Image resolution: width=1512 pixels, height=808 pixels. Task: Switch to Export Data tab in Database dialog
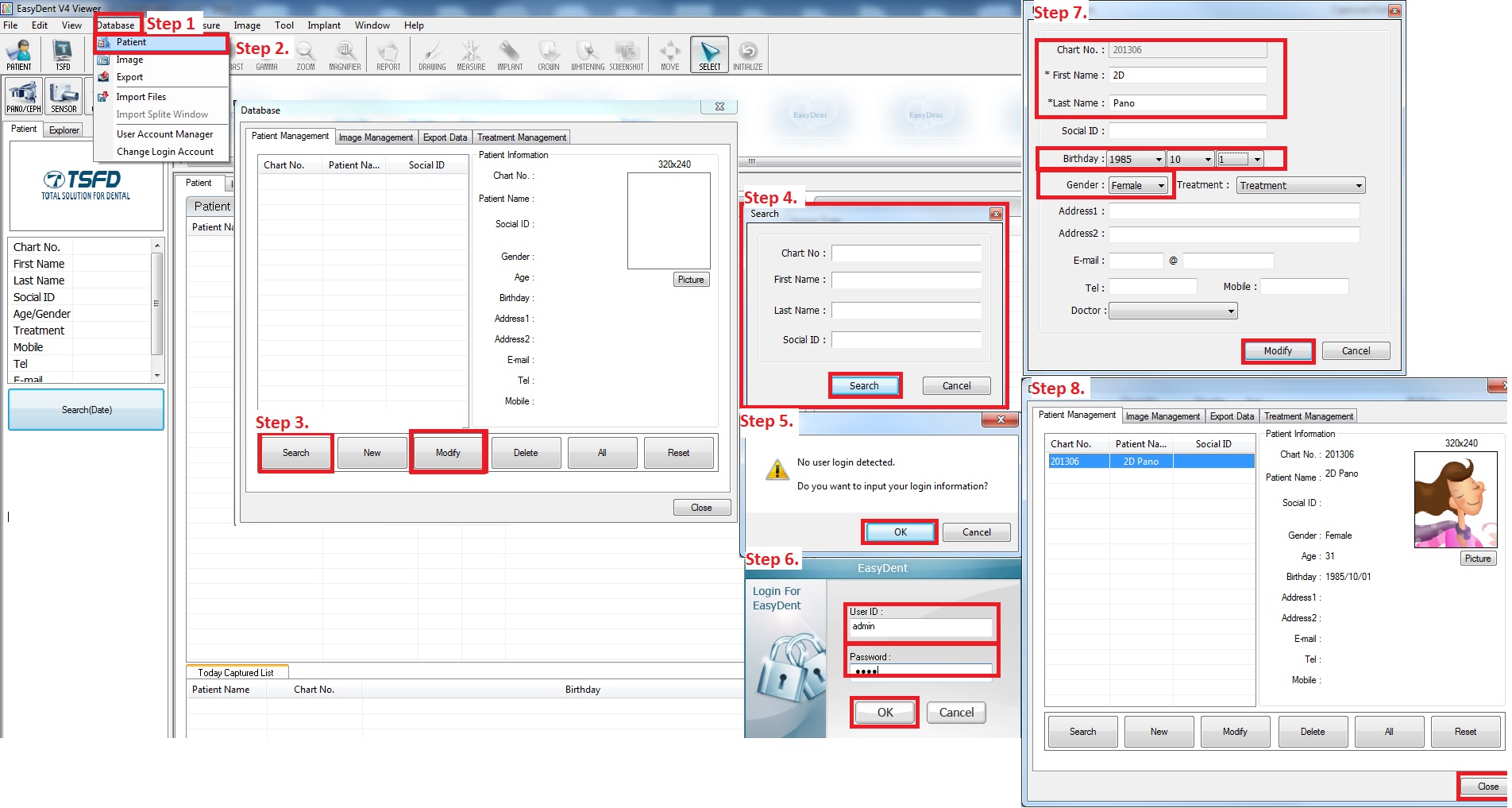tap(445, 137)
